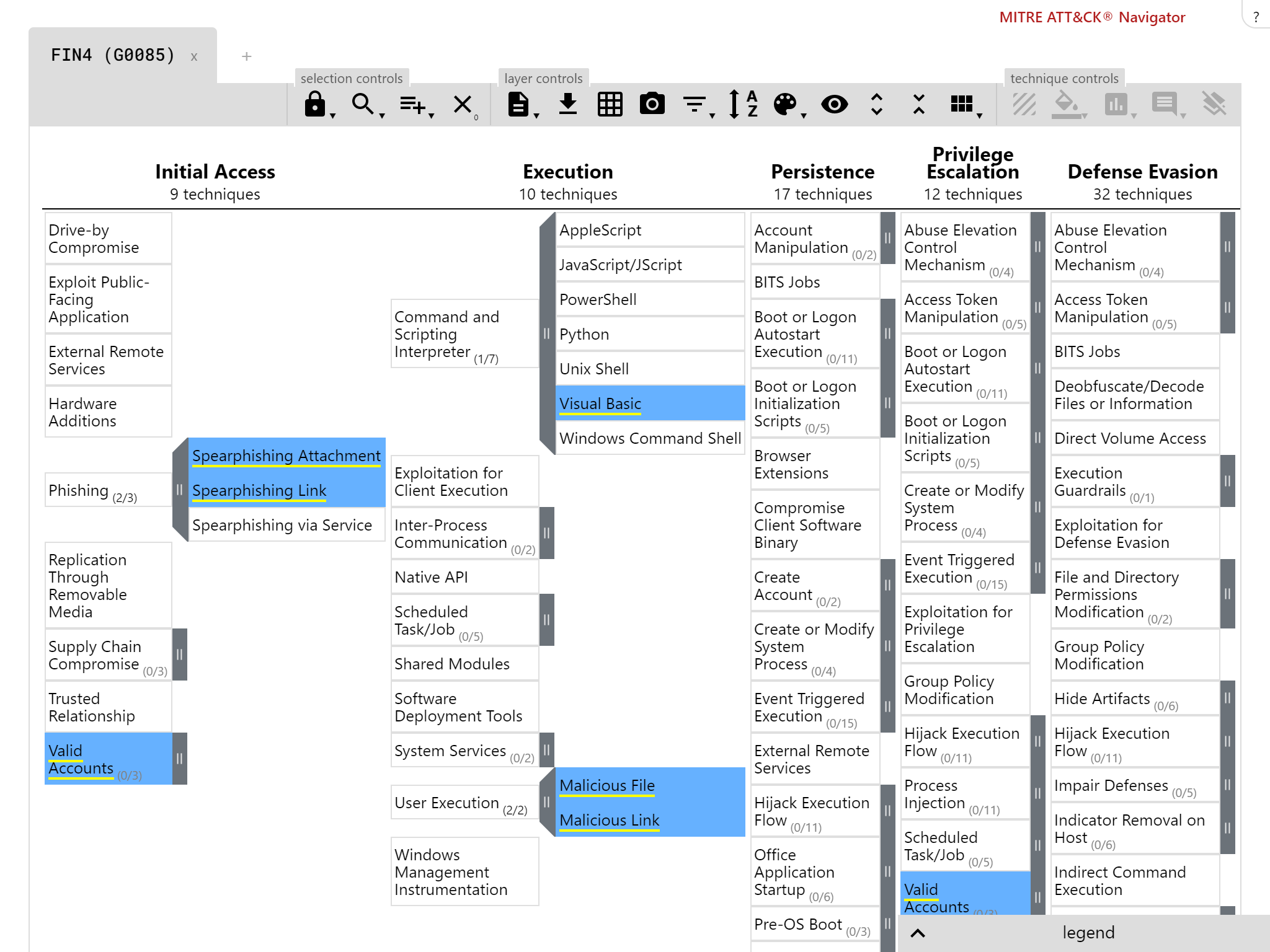Click the collapse sub-techniques arrows icon

(x=919, y=104)
